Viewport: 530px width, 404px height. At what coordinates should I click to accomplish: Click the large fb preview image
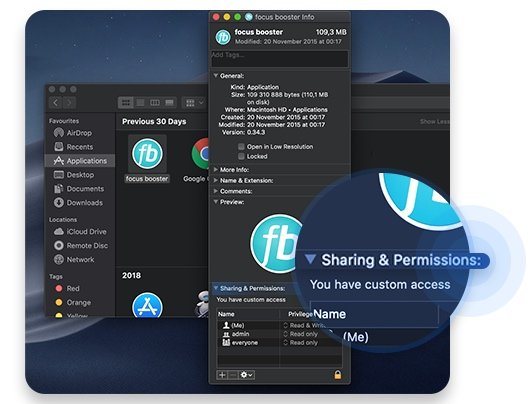click(x=275, y=243)
